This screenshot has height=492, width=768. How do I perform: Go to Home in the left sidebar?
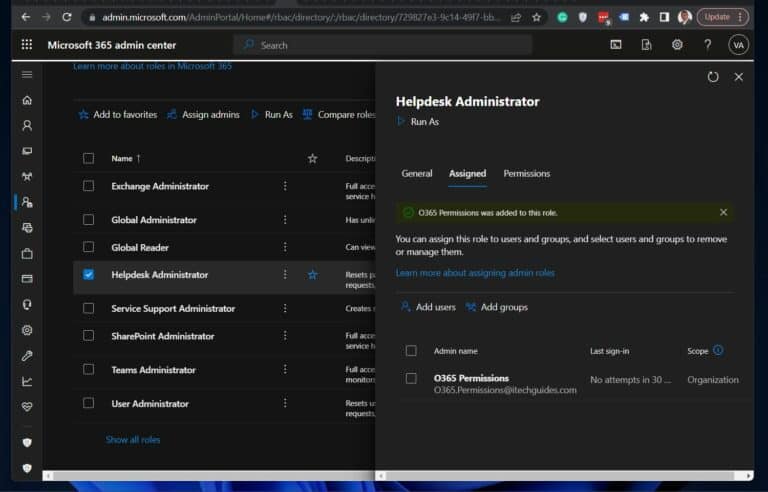(27, 100)
